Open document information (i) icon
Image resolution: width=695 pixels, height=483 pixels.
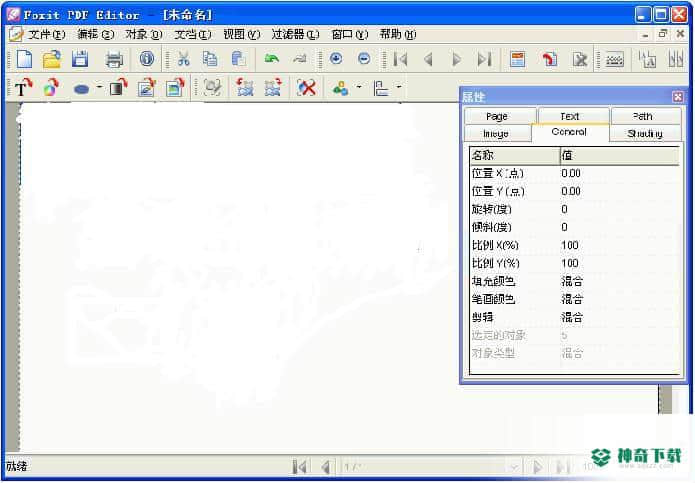pyautogui.click(x=147, y=58)
